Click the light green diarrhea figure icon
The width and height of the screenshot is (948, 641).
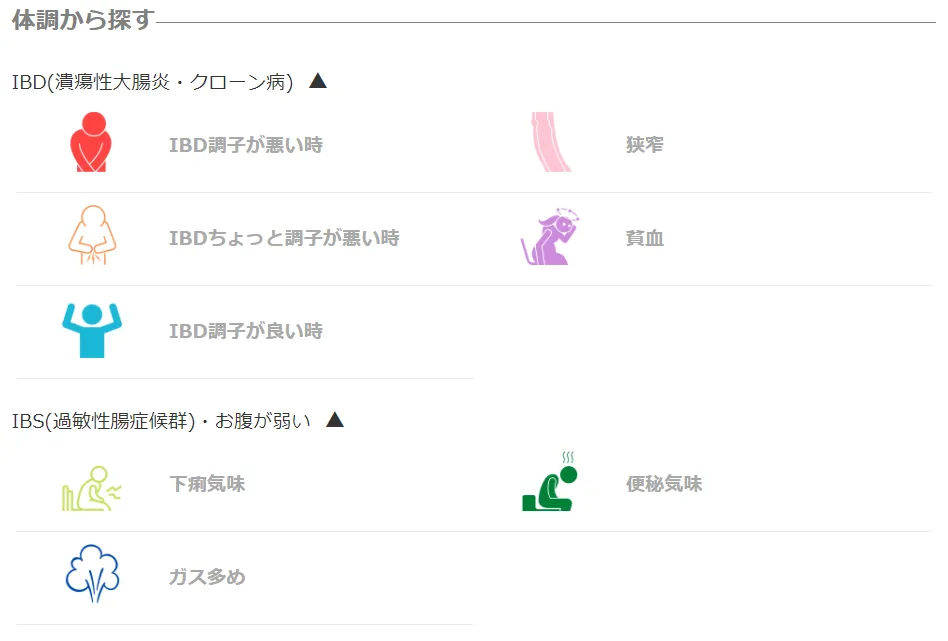click(92, 487)
